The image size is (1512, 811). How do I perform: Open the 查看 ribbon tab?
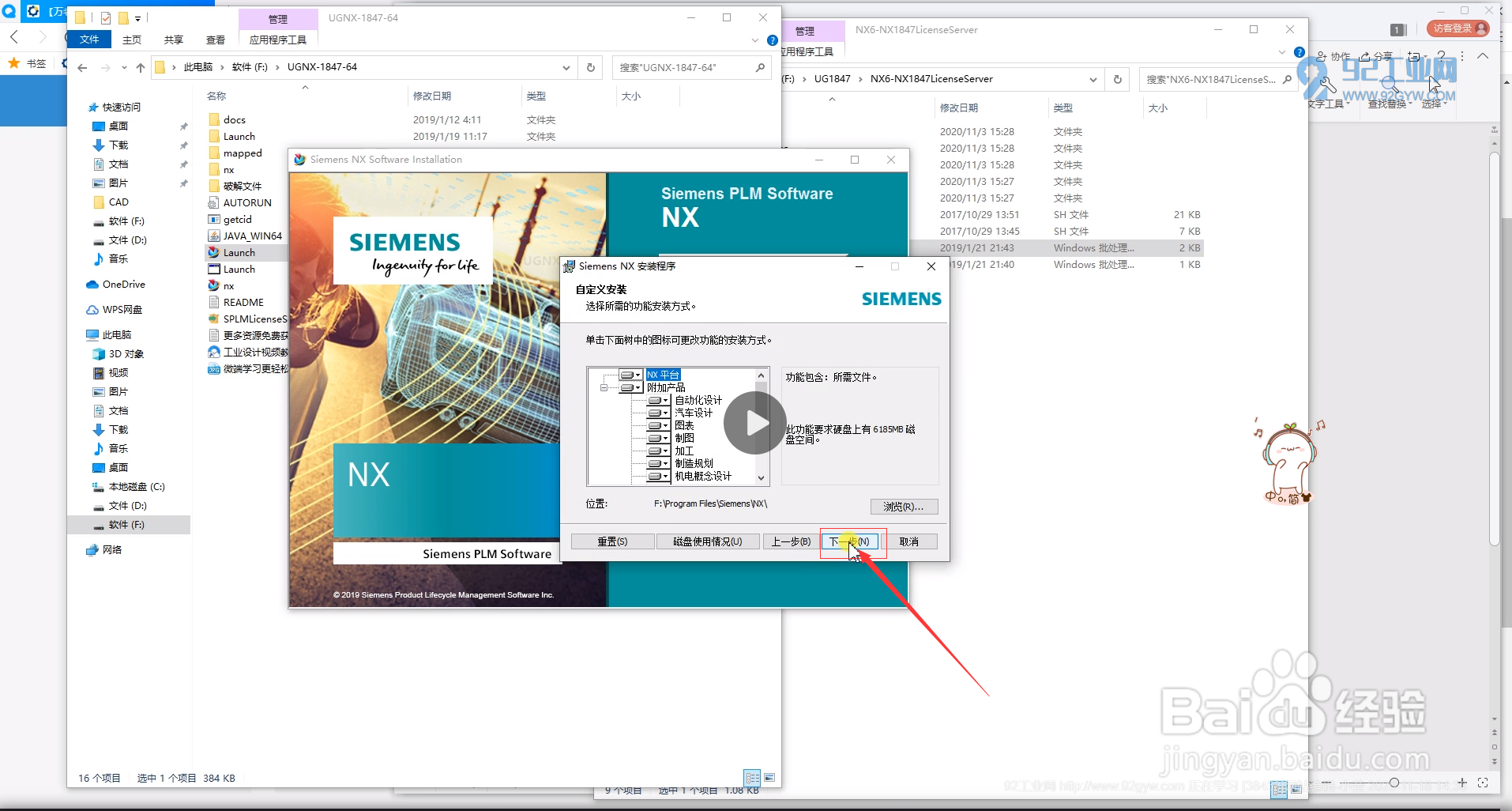point(216,40)
